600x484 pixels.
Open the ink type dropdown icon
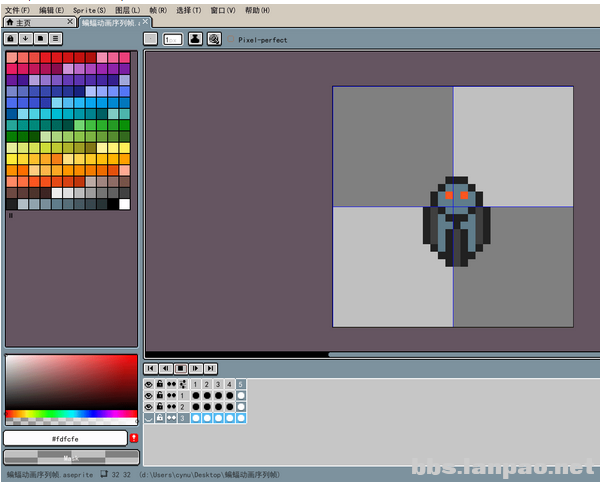coord(196,39)
